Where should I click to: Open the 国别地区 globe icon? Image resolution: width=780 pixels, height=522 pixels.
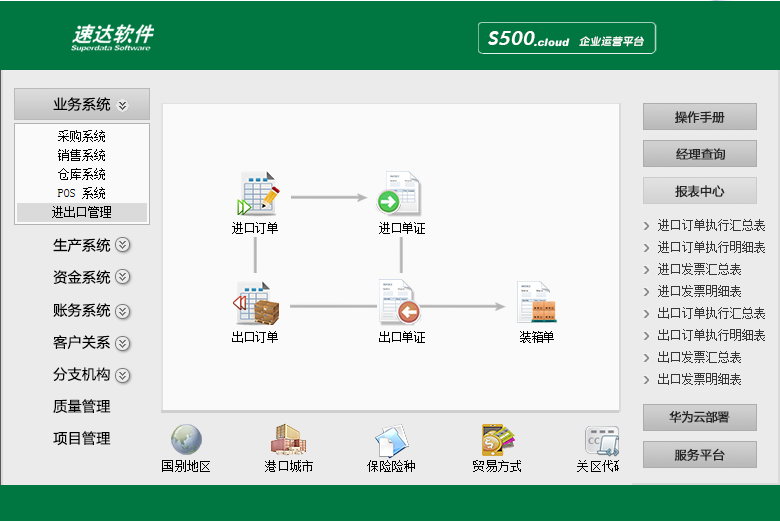coord(186,439)
